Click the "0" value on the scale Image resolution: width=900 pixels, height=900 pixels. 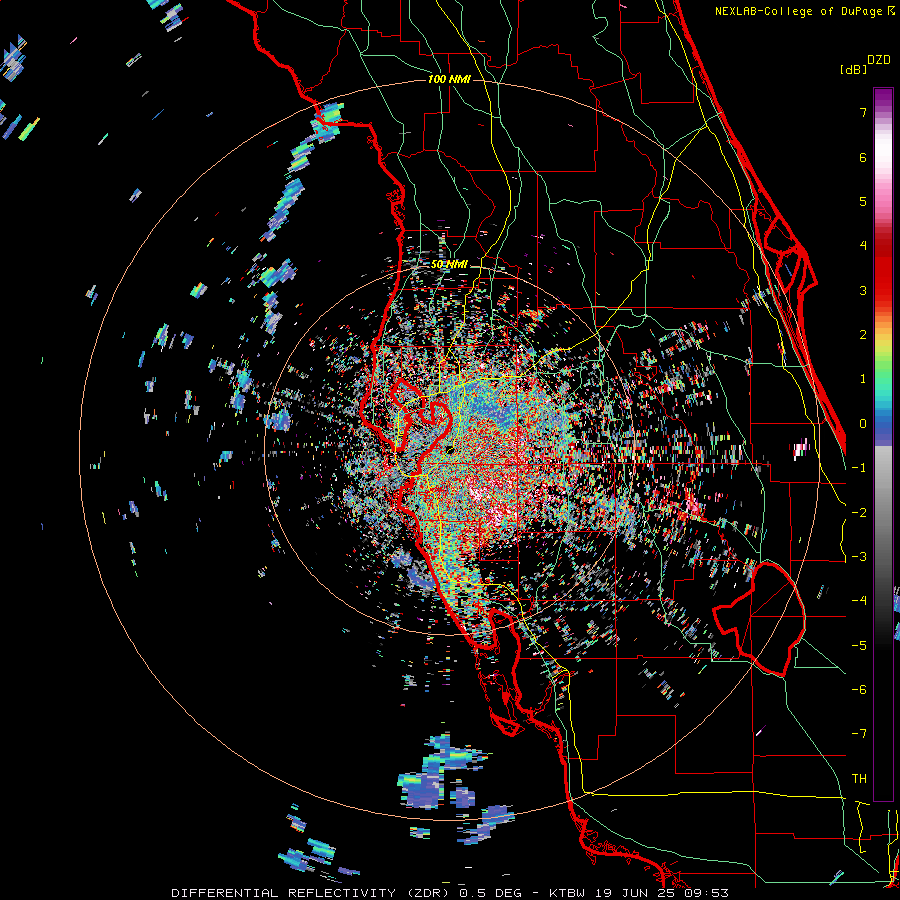(863, 424)
